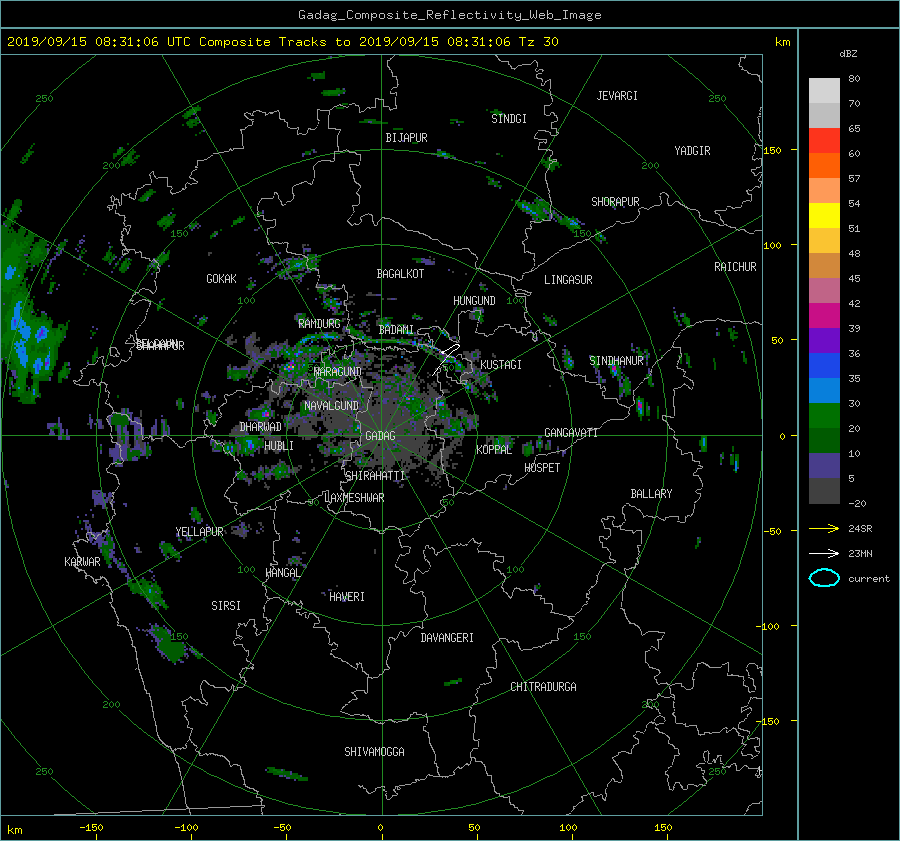Viewport: 900px width, 841px height.
Task: Click the JEVARGI city label
Action: [x=617, y=96]
